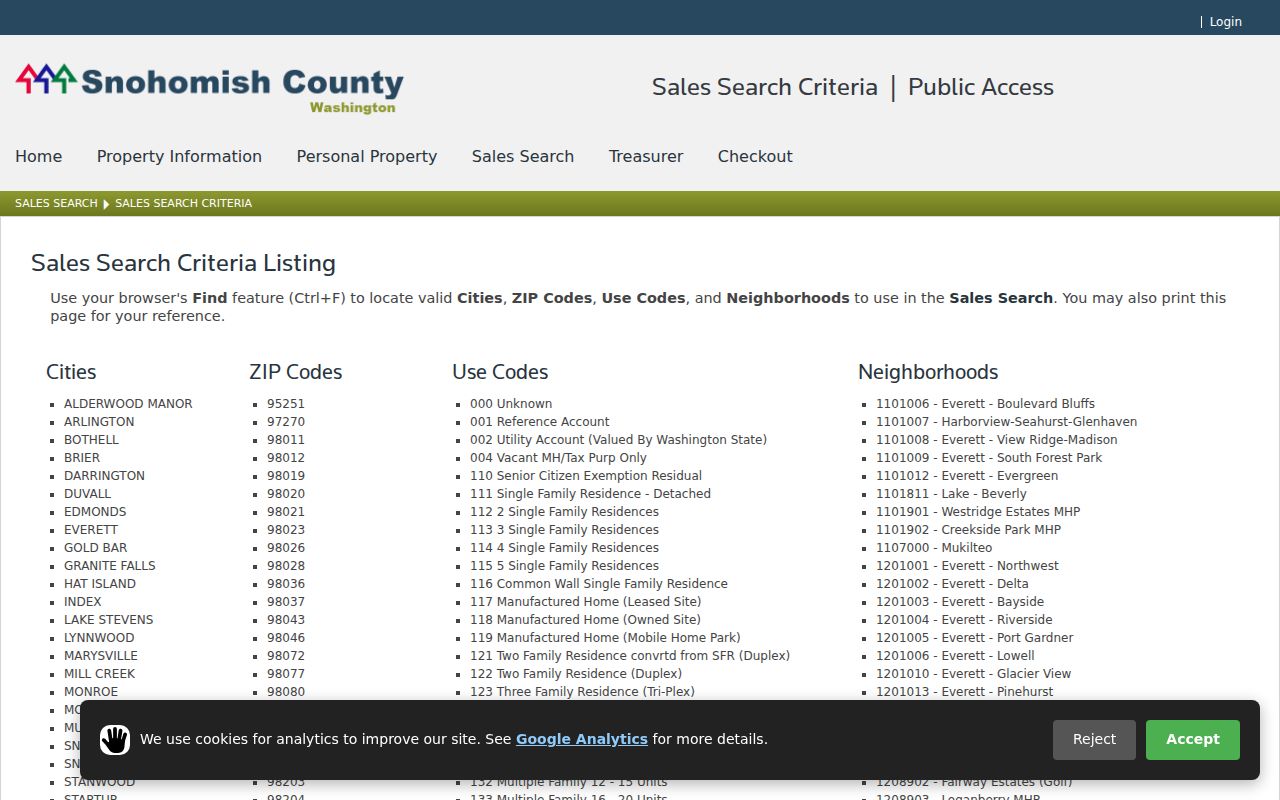Click the city BOTHELL
Image resolution: width=1280 pixels, height=800 pixels.
click(x=91, y=440)
